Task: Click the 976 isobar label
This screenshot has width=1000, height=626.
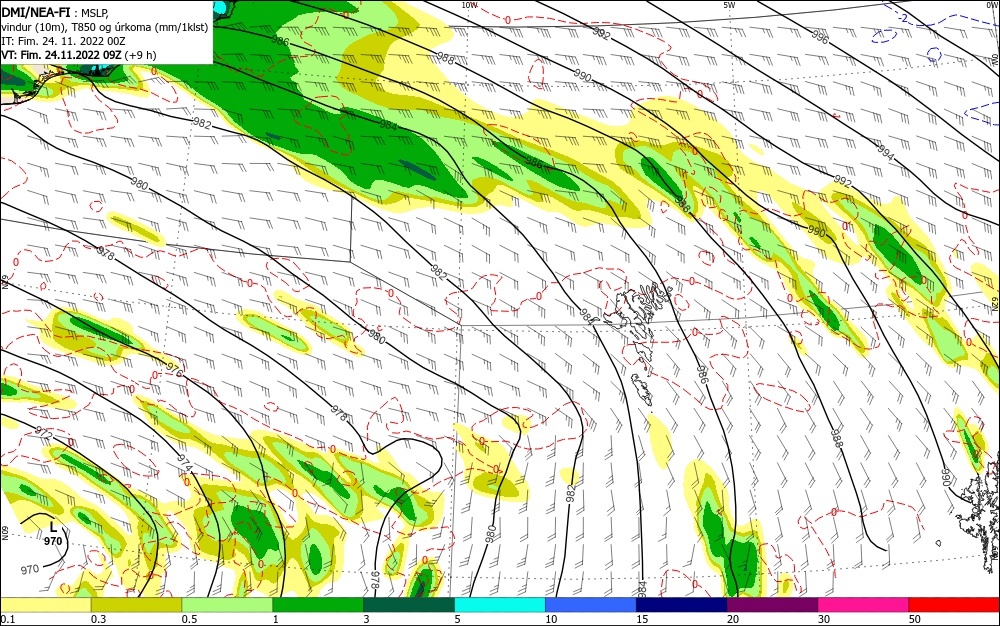Action: (x=174, y=369)
